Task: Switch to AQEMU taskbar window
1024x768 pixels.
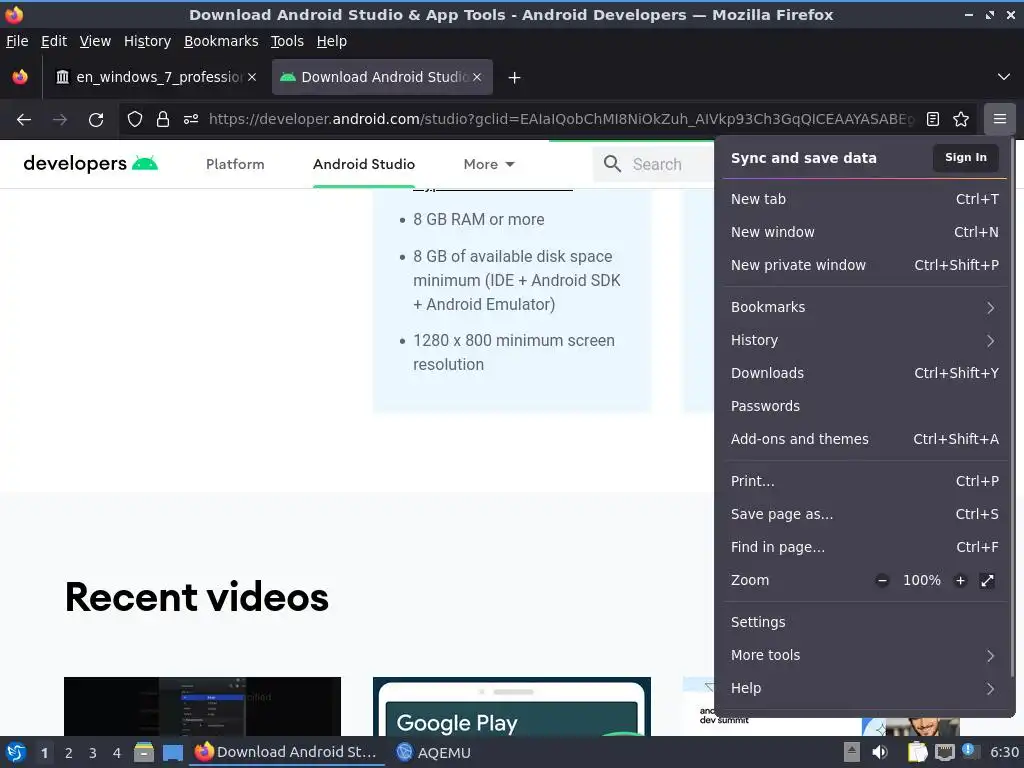Action: (434, 753)
